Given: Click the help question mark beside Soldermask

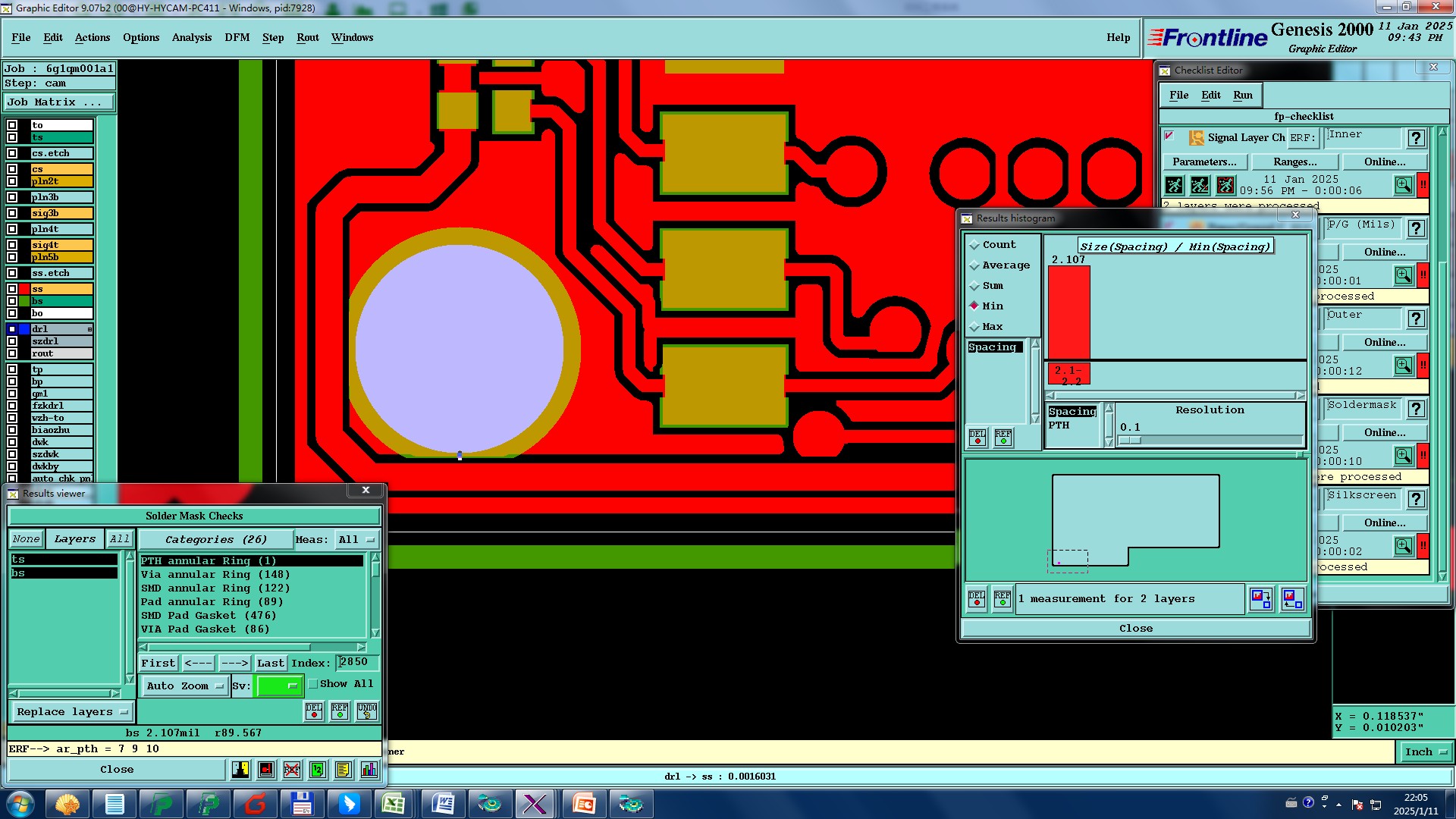Looking at the screenshot, I should pos(1415,409).
